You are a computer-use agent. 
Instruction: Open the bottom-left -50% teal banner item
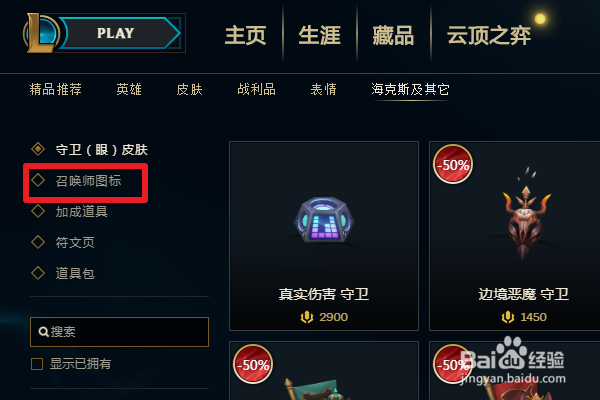324,371
